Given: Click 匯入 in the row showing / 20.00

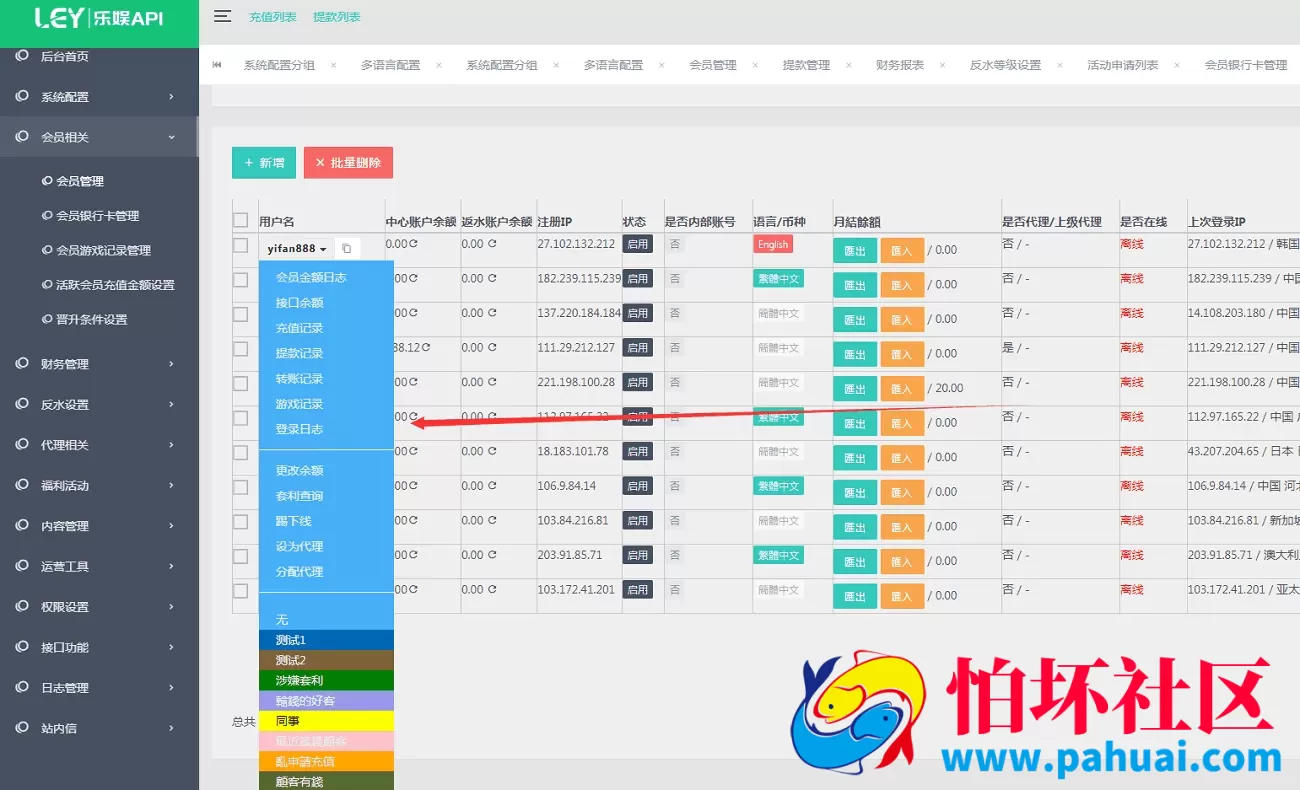Looking at the screenshot, I should (902, 388).
